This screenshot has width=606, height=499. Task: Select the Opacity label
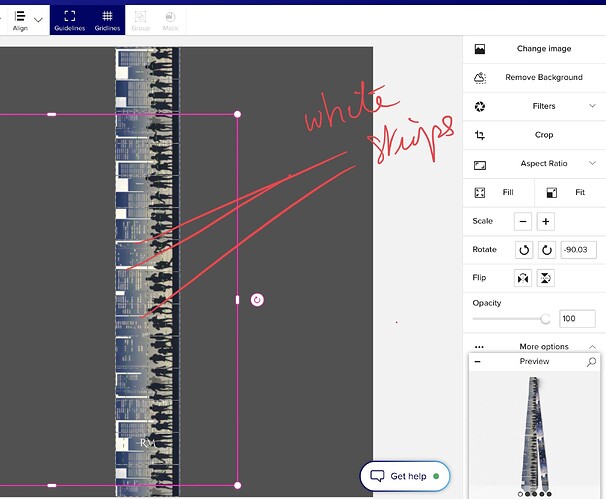487,303
